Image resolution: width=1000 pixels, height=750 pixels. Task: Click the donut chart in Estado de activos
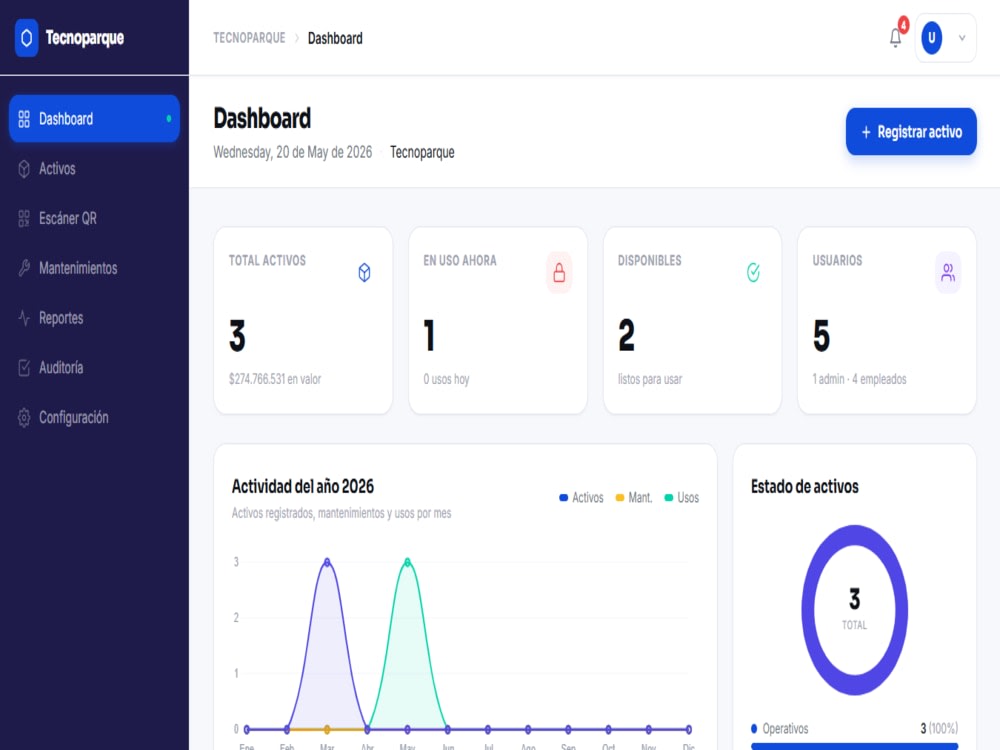tap(855, 610)
